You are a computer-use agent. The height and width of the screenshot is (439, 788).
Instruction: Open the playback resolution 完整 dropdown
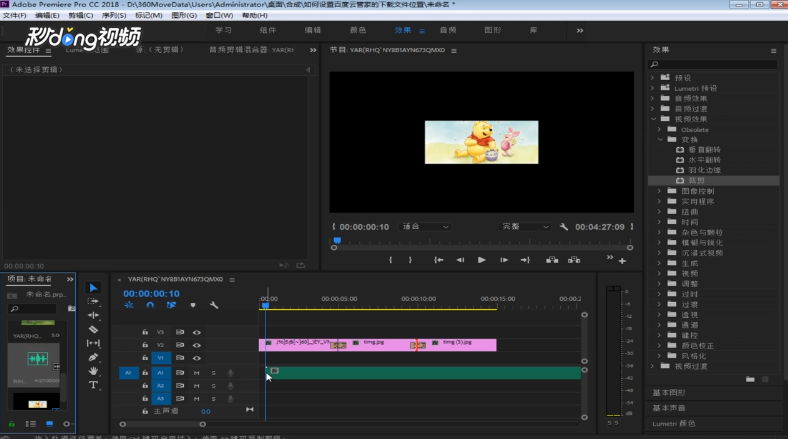[525, 227]
